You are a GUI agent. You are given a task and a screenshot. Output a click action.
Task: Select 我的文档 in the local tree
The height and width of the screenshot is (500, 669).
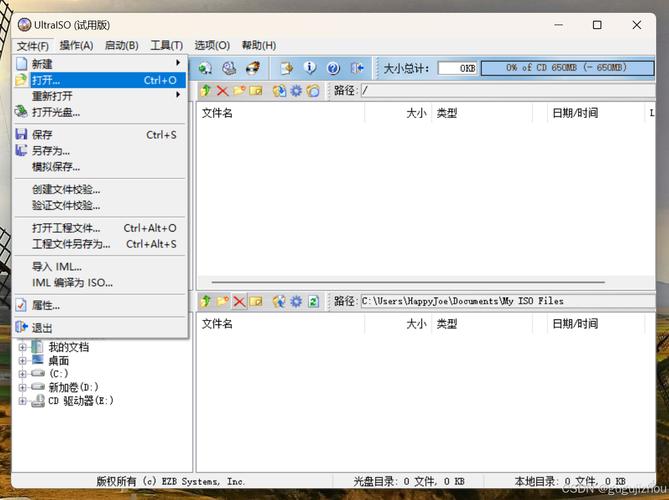[69, 347]
